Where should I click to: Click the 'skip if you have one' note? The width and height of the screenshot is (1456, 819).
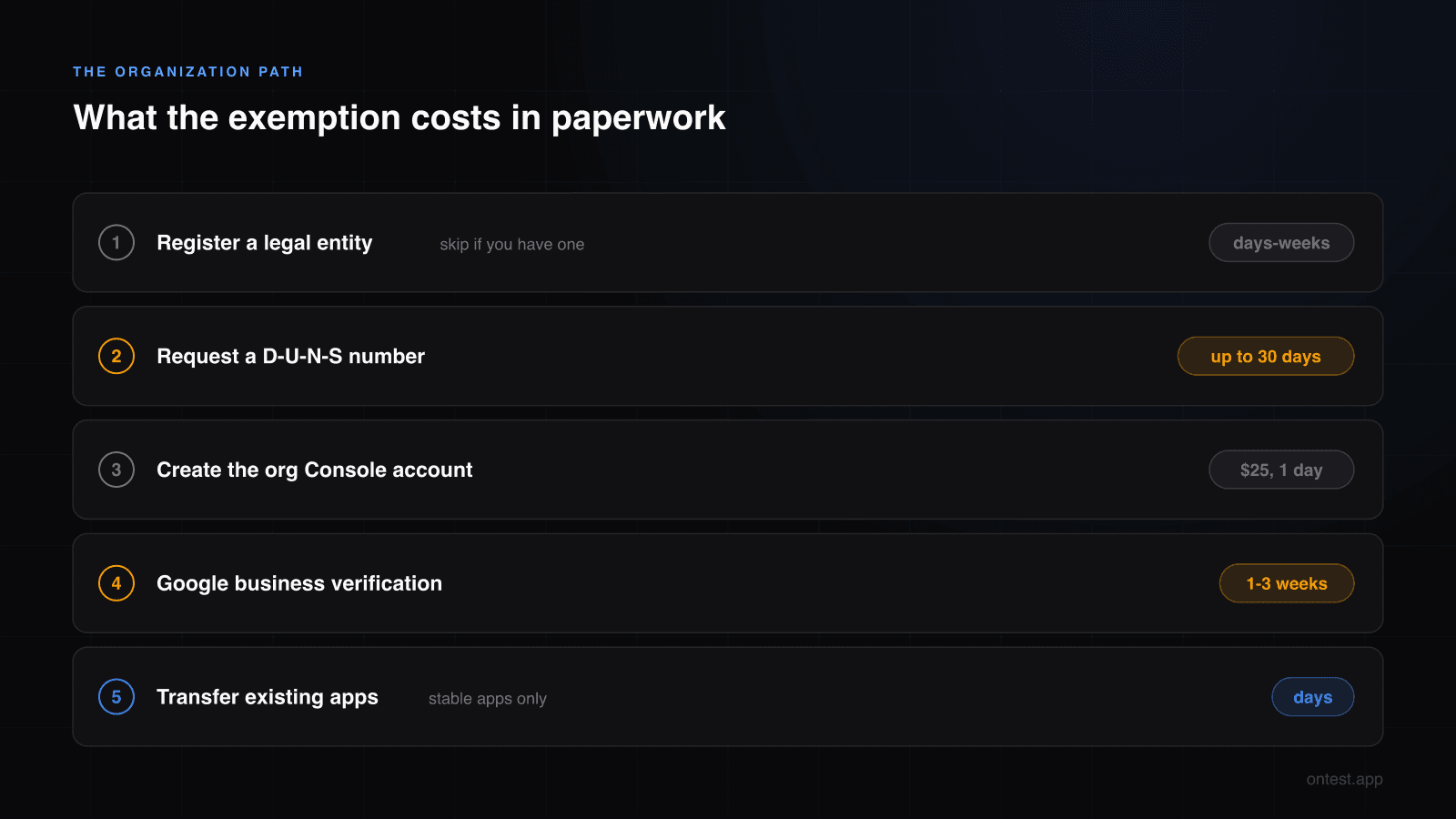tap(512, 244)
